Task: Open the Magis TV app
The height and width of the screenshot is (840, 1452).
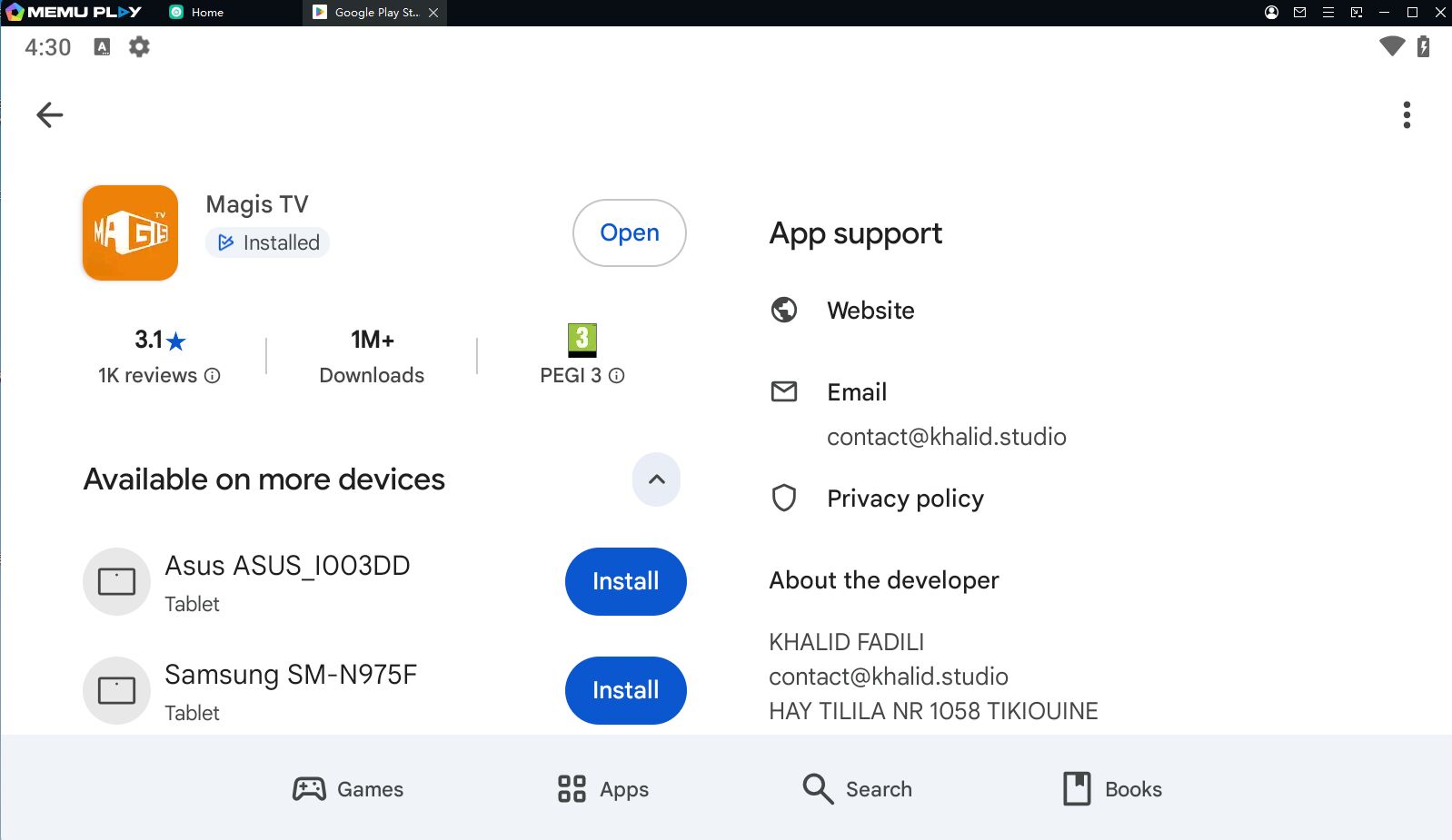Action: pyautogui.click(x=629, y=233)
